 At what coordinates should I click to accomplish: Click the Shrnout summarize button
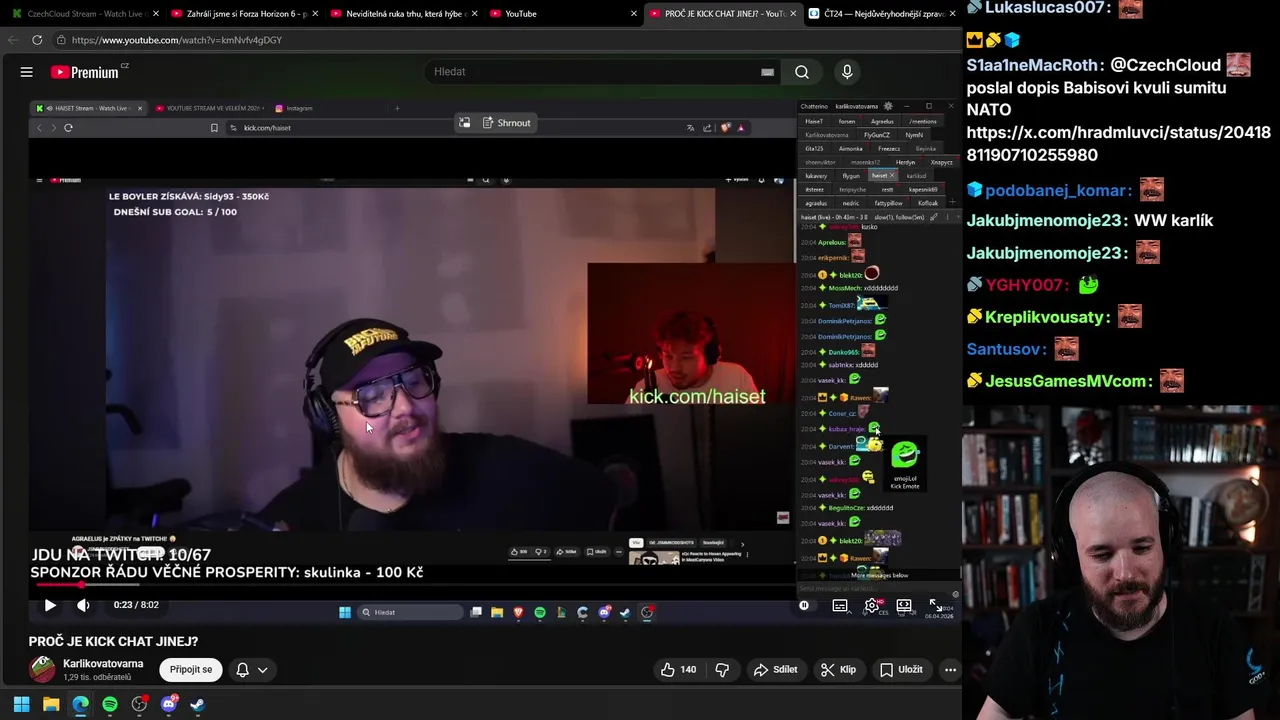pos(506,123)
